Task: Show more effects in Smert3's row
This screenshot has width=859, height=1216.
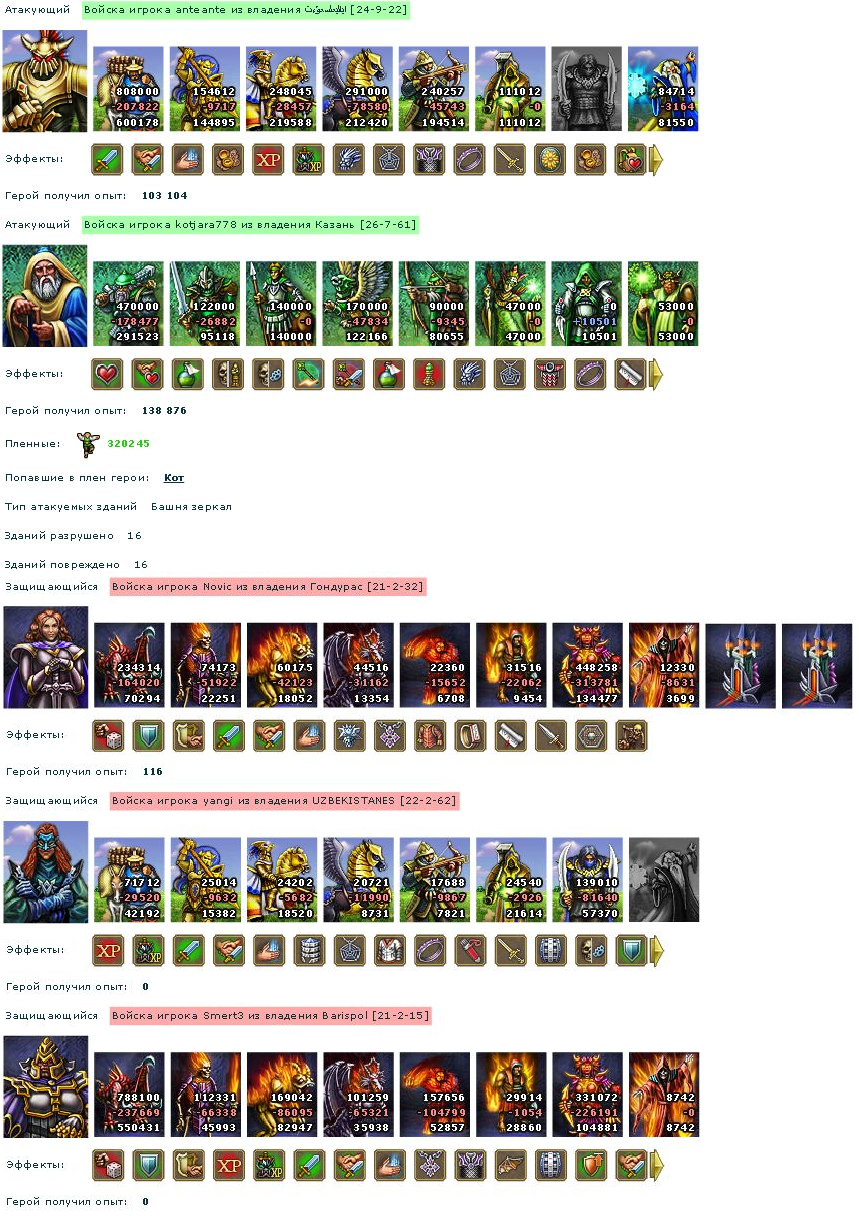Action: [657, 1165]
